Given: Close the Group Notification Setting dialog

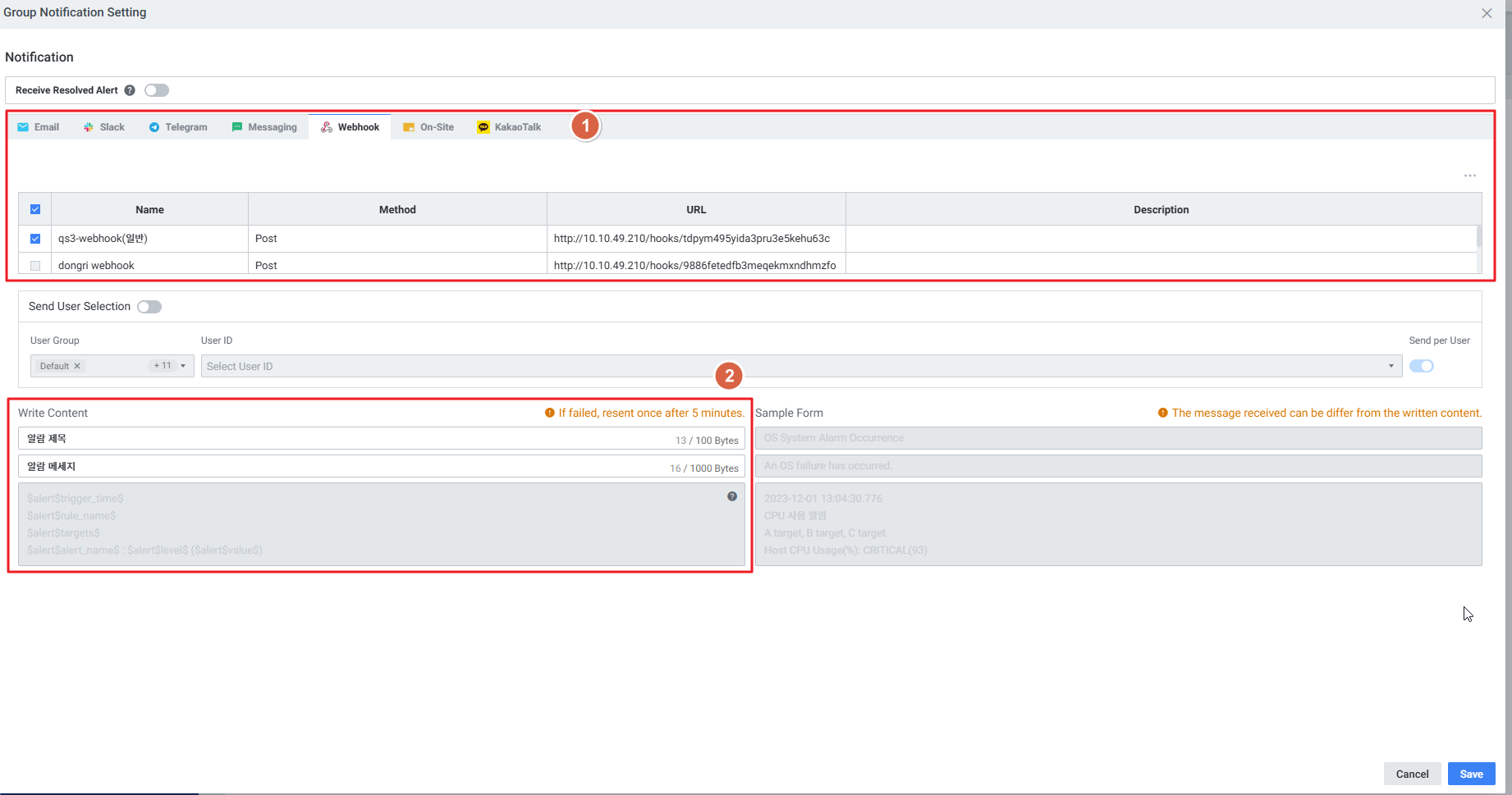Looking at the screenshot, I should tap(1487, 13).
